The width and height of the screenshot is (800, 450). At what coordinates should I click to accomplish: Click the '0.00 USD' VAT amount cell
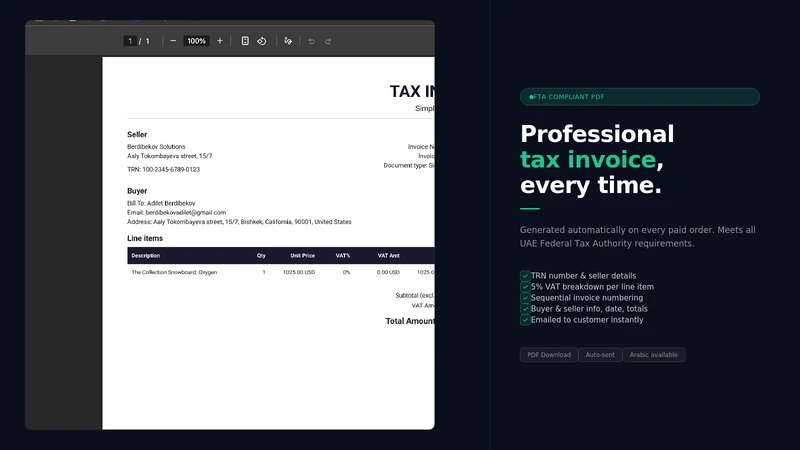coord(388,272)
